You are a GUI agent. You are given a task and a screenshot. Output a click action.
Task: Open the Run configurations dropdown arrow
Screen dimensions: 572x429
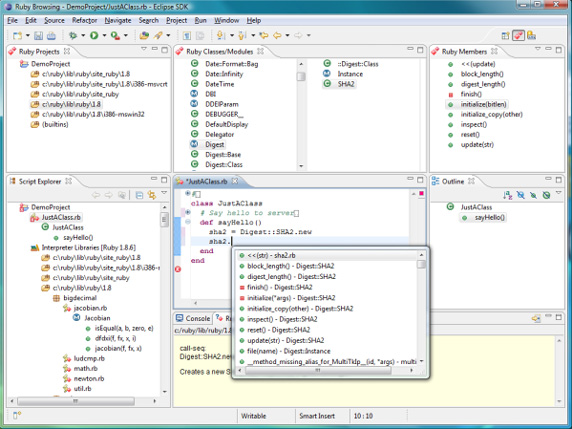click(104, 35)
